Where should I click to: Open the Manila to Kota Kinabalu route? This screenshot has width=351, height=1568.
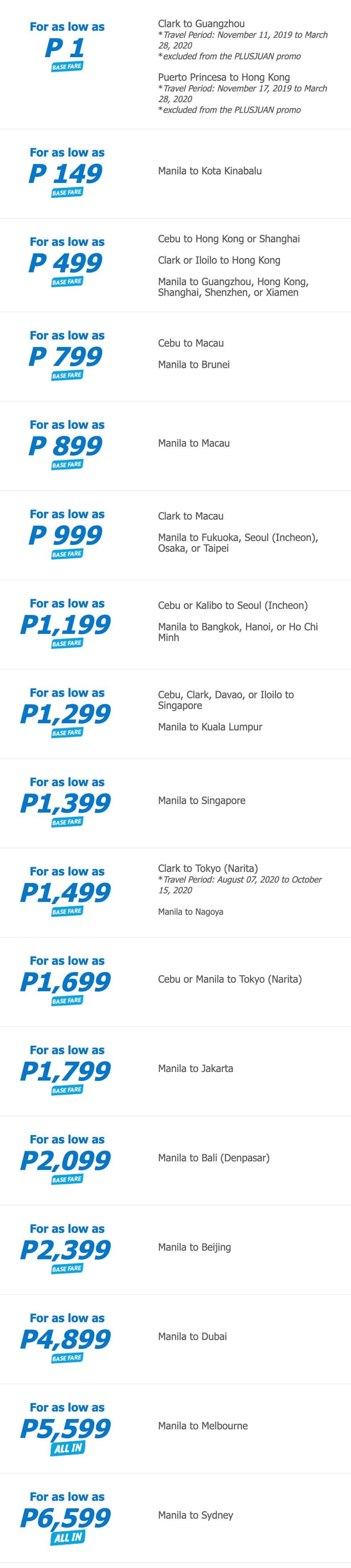click(x=210, y=171)
